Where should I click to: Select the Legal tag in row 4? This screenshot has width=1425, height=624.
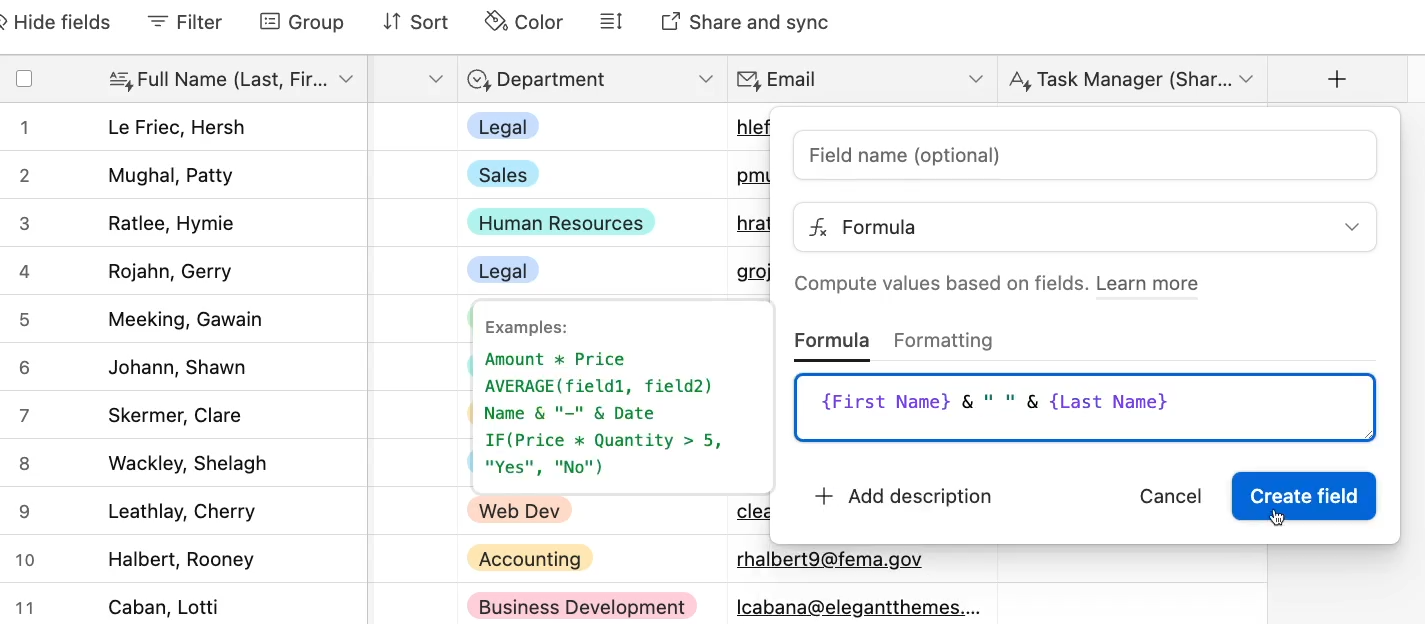pyautogui.click(x=502, y=271)
